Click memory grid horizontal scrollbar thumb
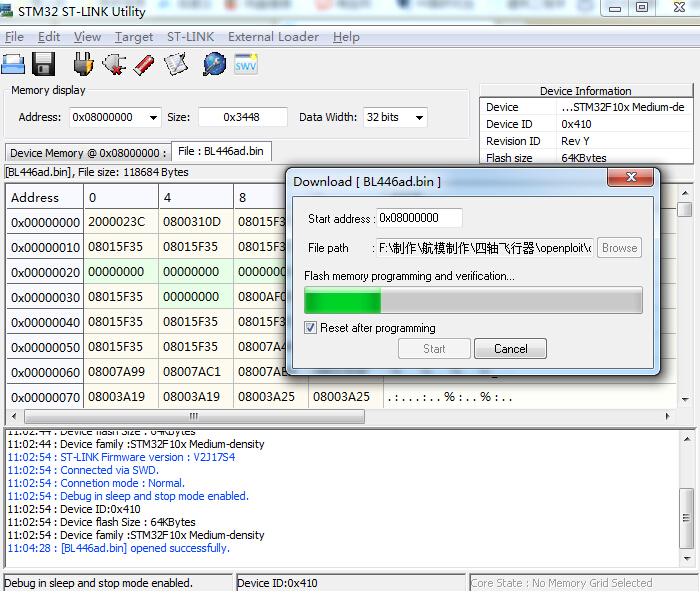This screenshot has width=700, height=591. pyautogui.click(x=194, y=416)
